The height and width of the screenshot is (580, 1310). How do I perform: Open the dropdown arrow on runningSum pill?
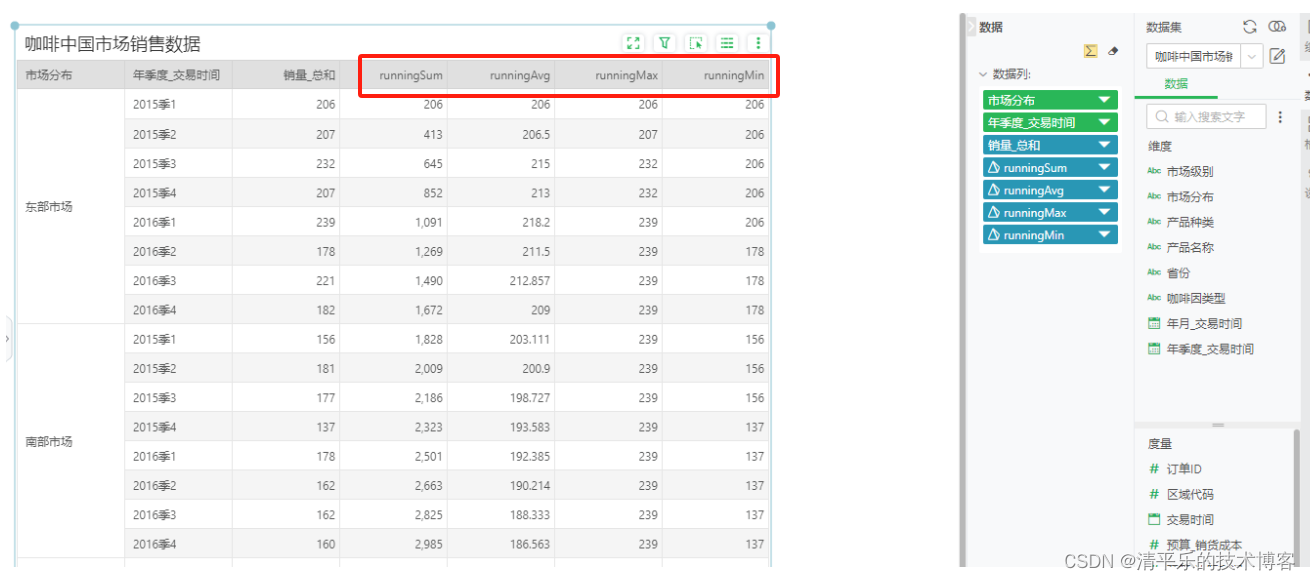(1105, 168)
